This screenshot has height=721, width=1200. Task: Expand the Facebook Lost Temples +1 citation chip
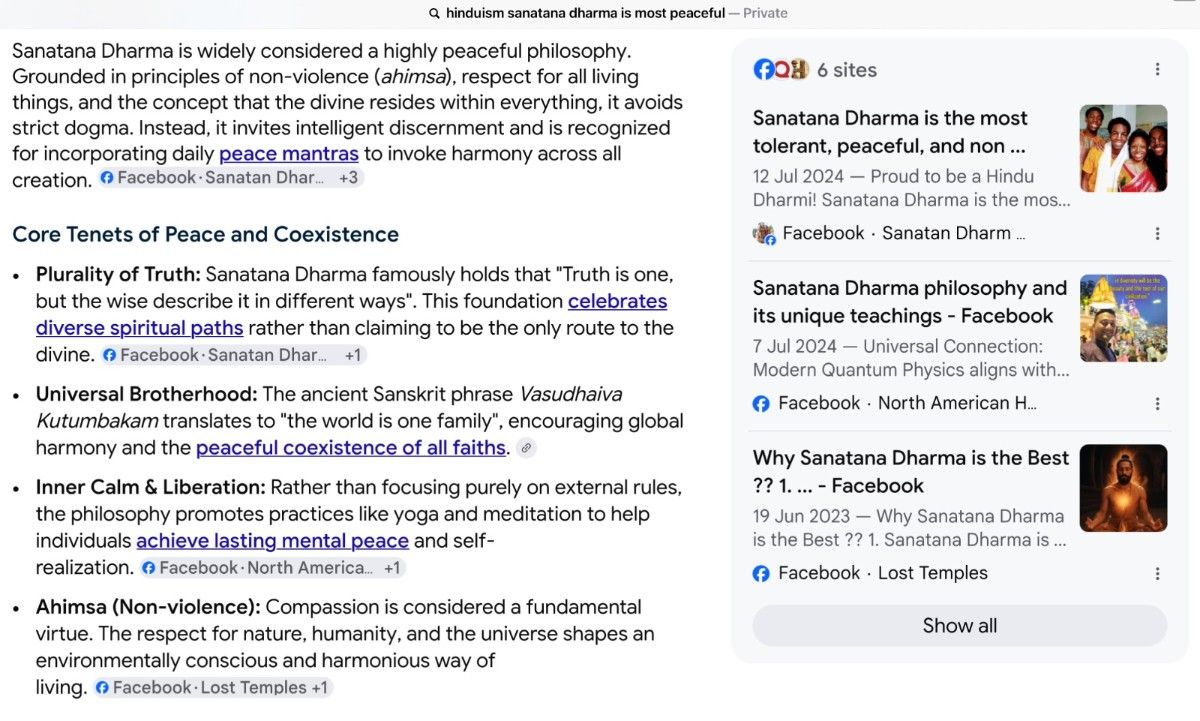[212, 687]
